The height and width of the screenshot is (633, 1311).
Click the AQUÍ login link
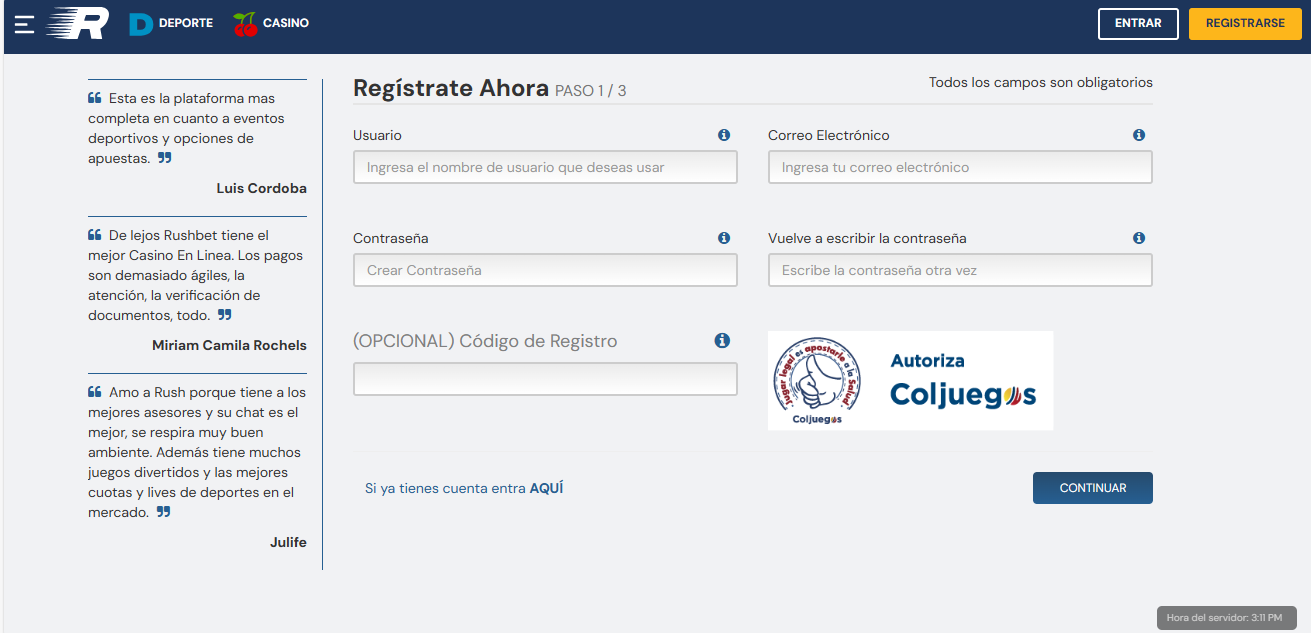tap(548, 487)
